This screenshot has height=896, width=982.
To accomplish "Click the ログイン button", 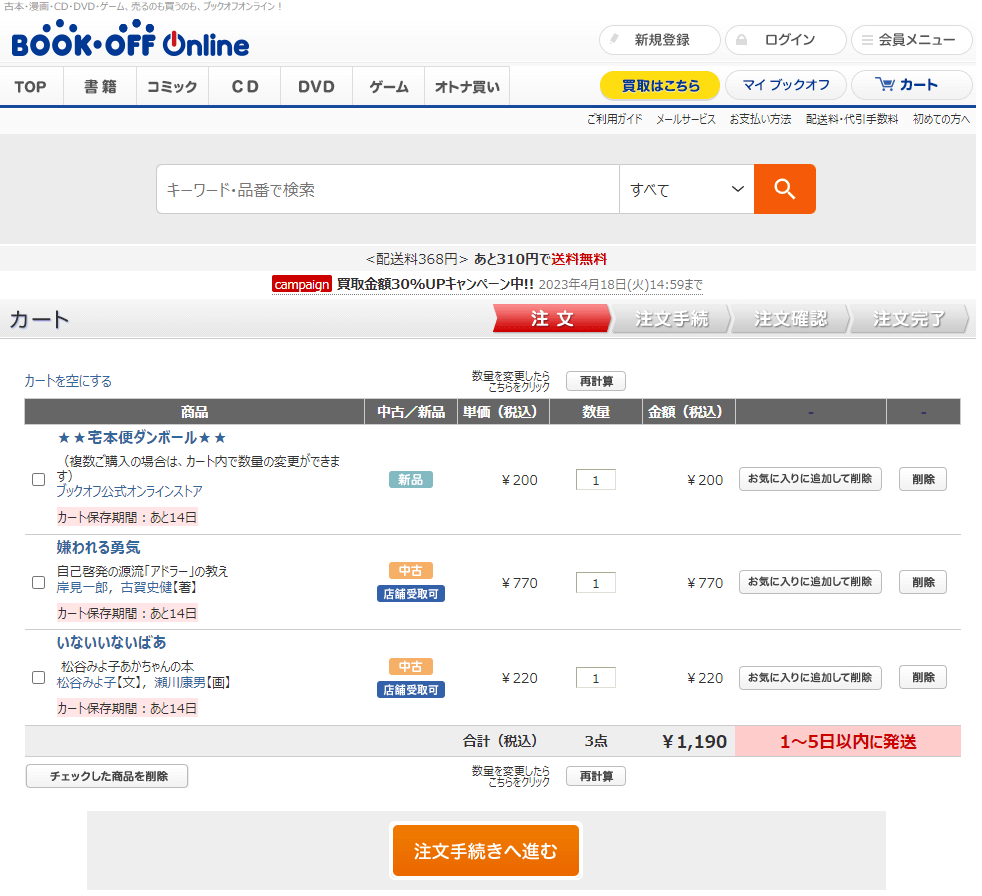I will (786, 40).
